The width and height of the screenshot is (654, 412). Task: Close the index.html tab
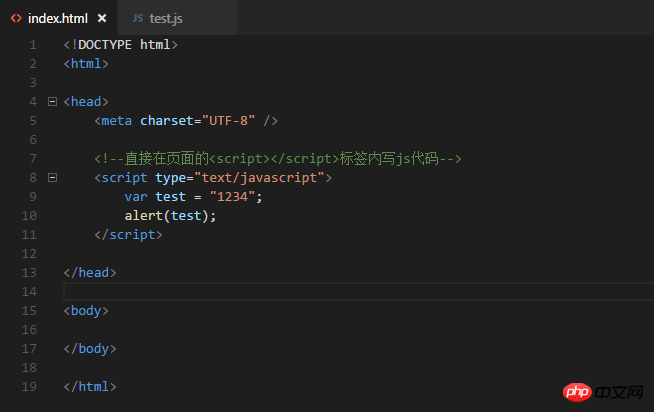click(102, 18)
